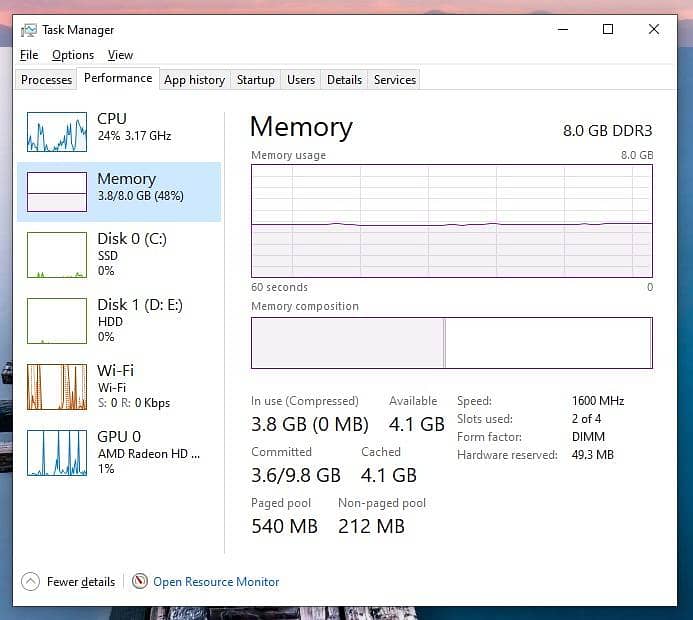
Task: Click the Task Manager title bar icon
Action: 29,30
